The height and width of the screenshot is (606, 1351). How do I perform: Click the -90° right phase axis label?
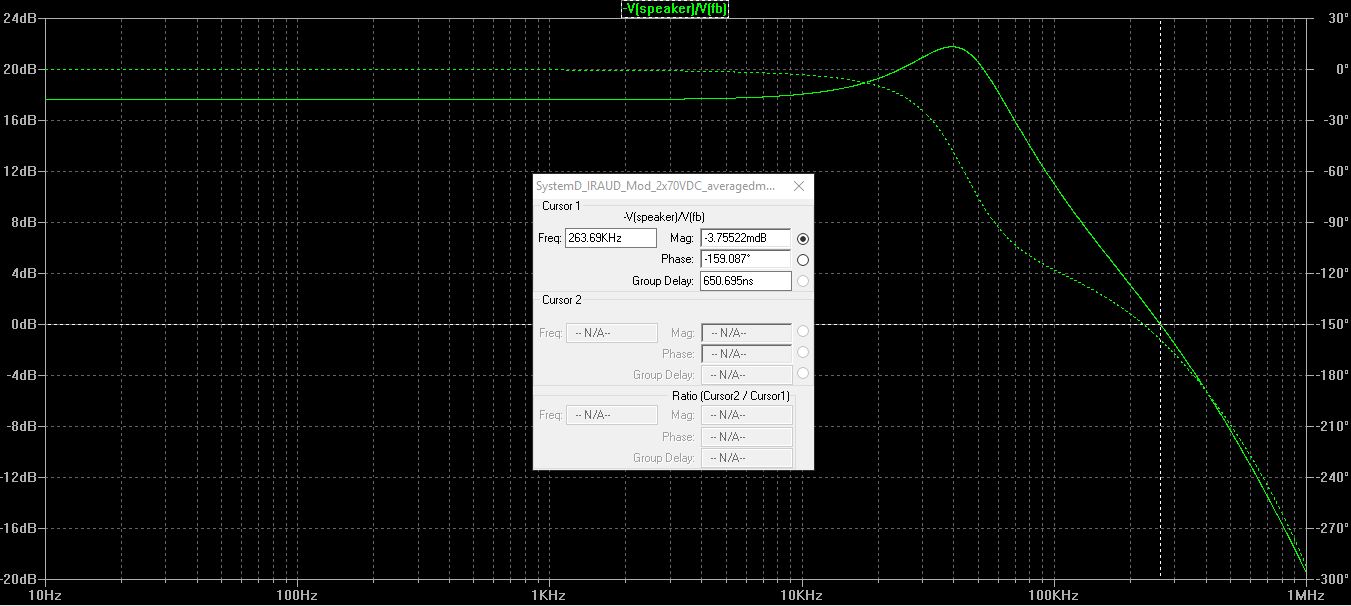point(1336,222)
